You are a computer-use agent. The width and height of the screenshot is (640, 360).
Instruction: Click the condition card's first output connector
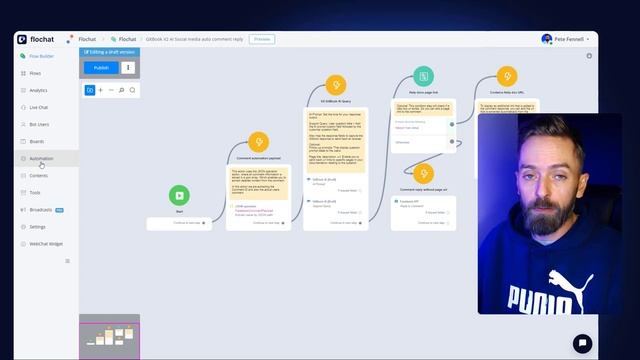click(x=452, y=124)
